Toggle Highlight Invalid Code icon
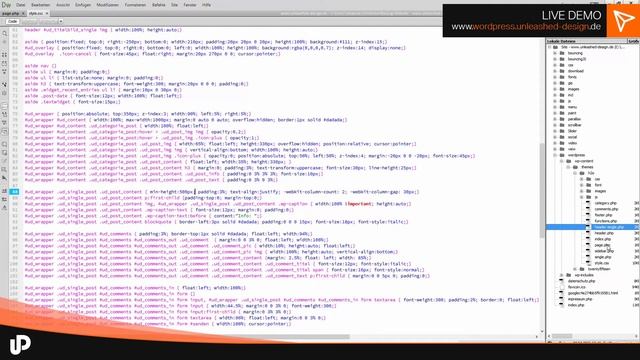The image size is (640, 360). (4, 115)
